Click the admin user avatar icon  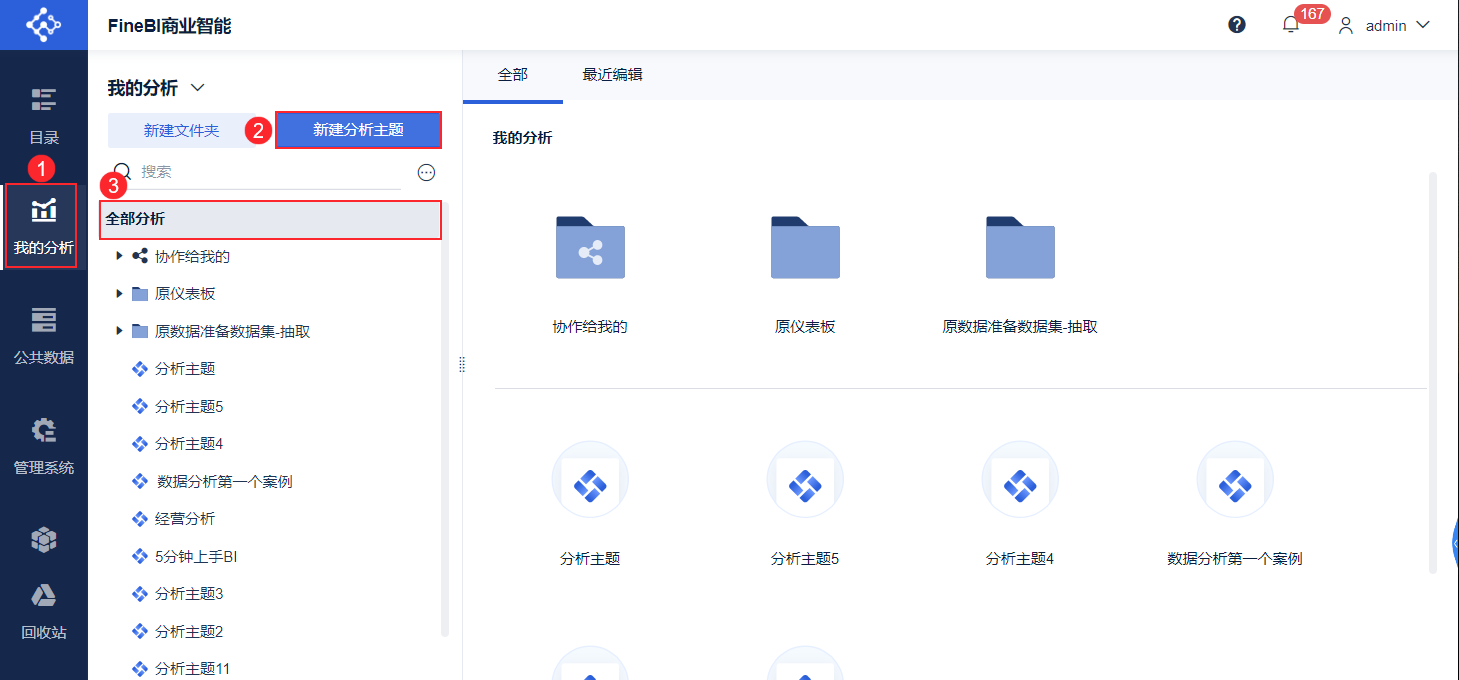[x=1346, y=26]
